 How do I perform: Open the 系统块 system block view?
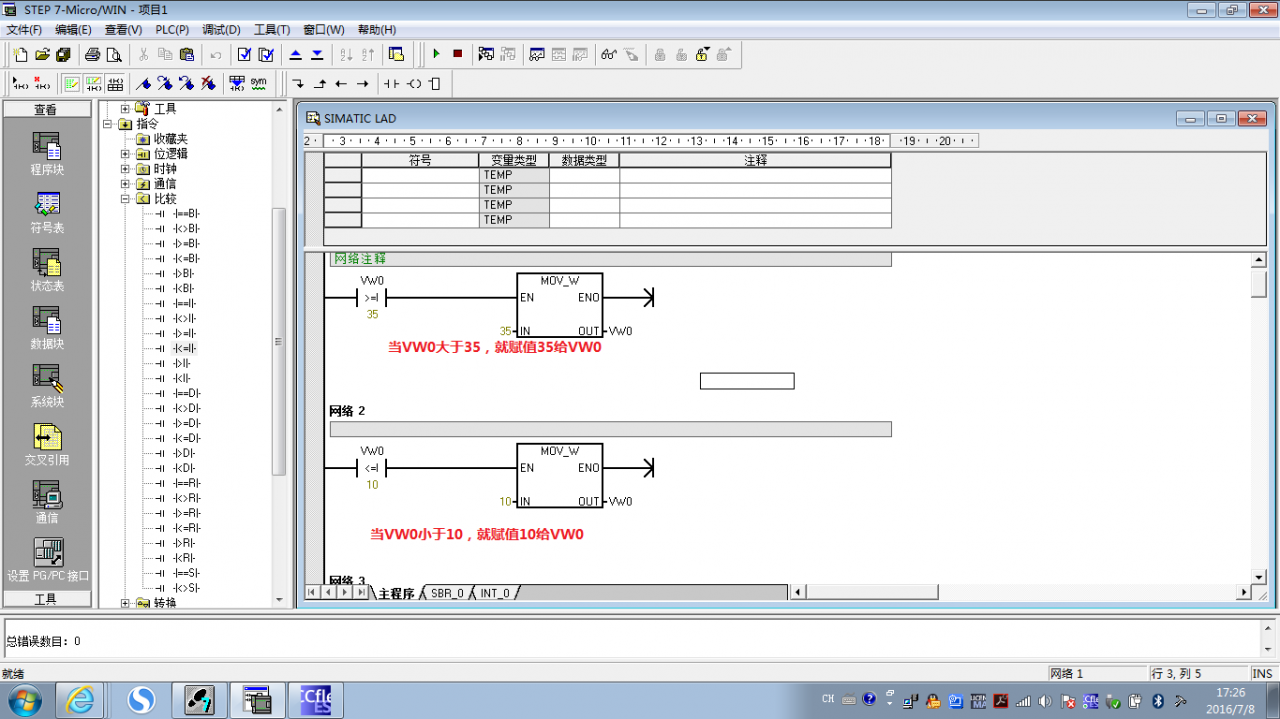click(47, 386)
